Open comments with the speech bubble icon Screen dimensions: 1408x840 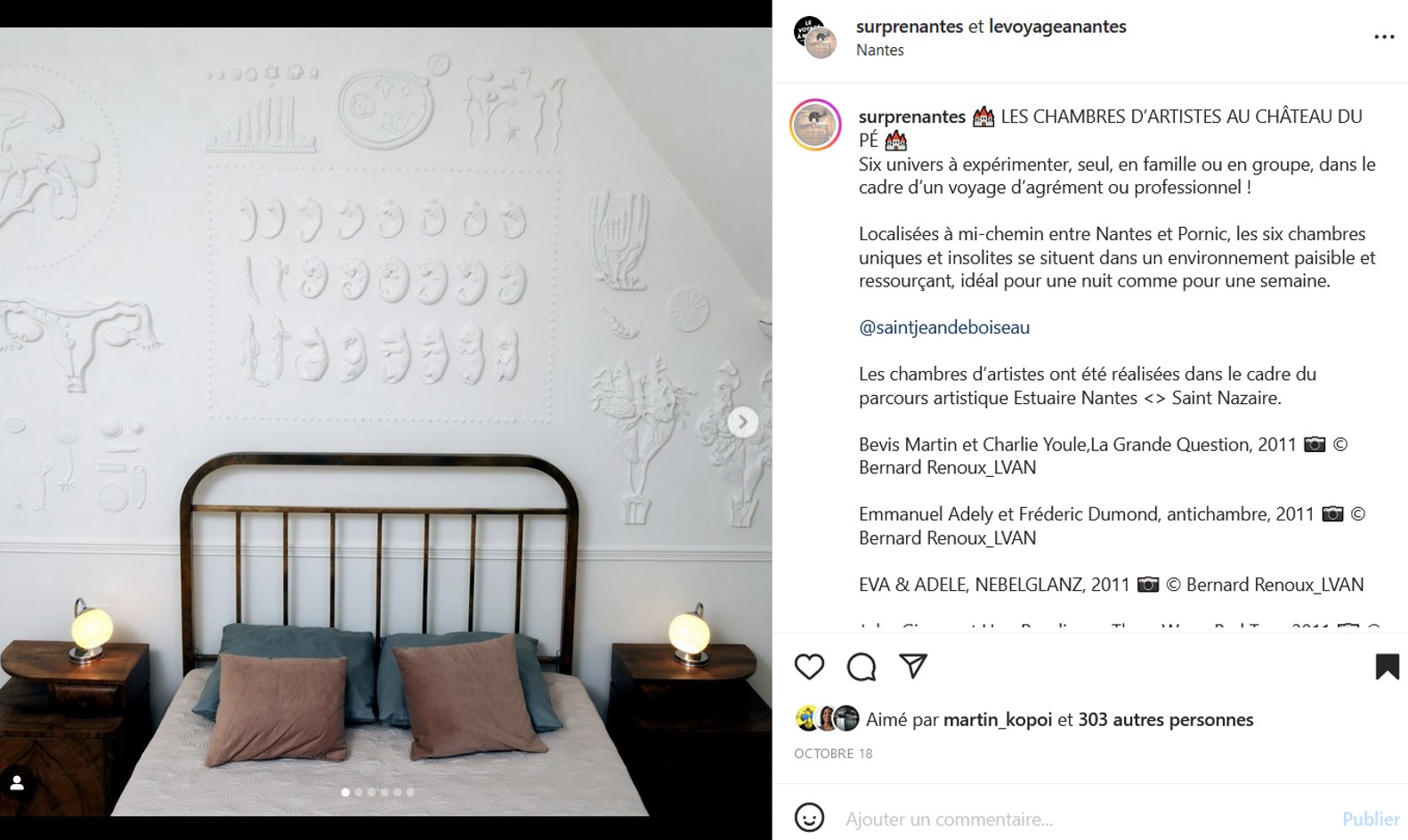(x=862, y=666)
